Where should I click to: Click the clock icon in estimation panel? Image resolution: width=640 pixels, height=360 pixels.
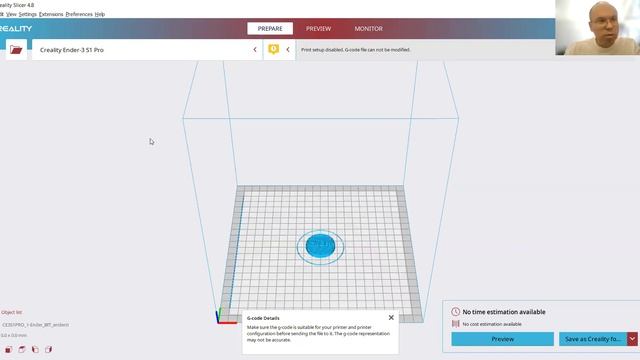pyautogui.click(x=456, y=312)
